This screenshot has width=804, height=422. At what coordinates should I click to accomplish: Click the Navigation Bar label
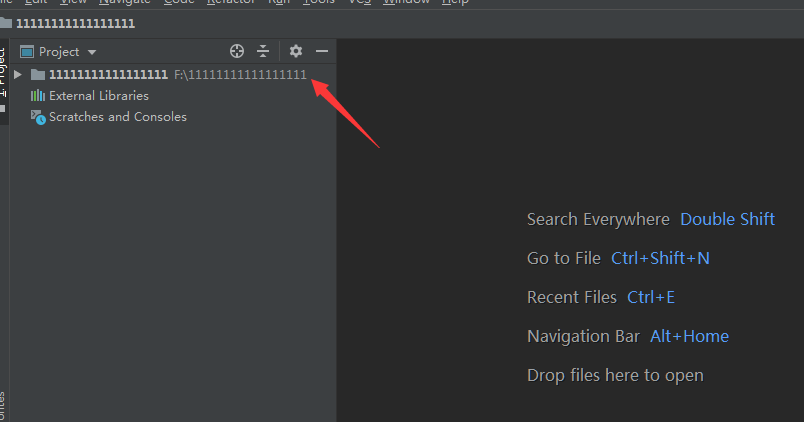pyautogui.click(x=584, y=336)
